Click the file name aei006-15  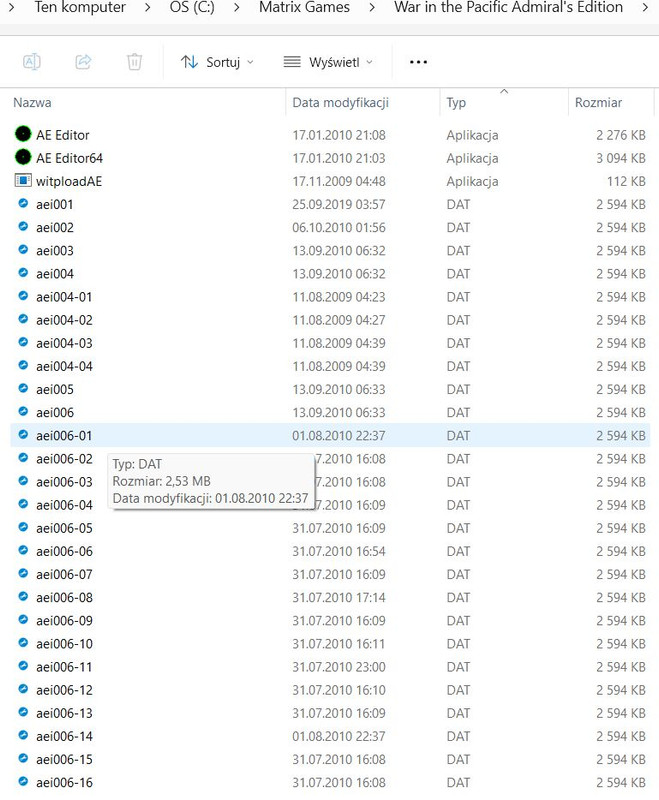(64, 759)
